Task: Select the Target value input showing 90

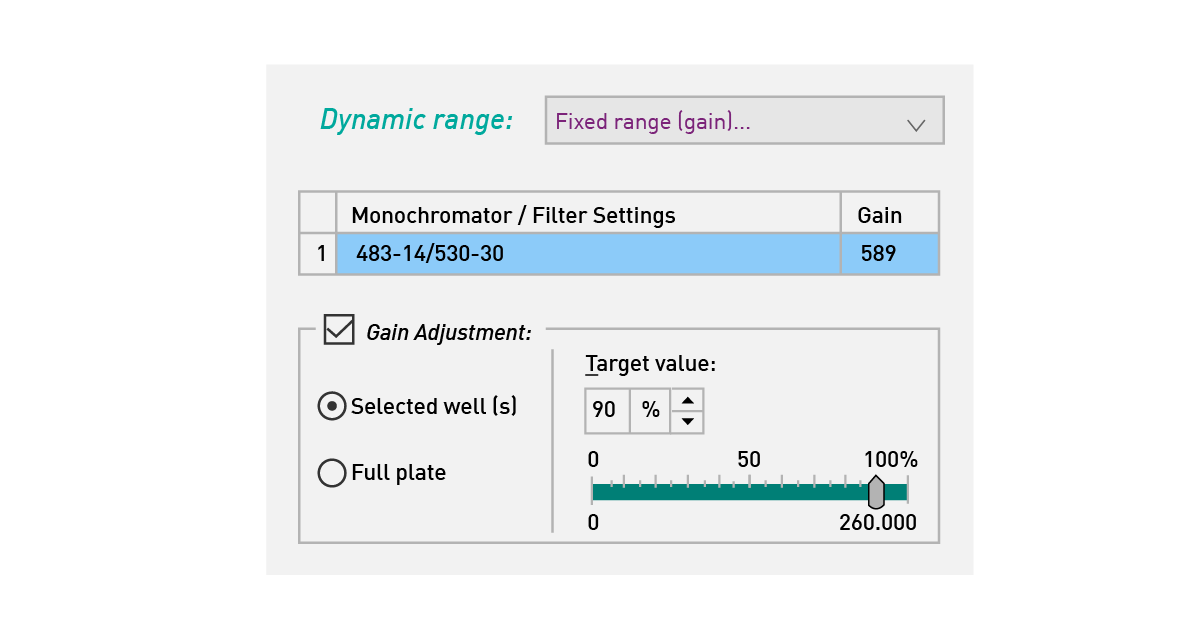Action: tap(606, 410)
